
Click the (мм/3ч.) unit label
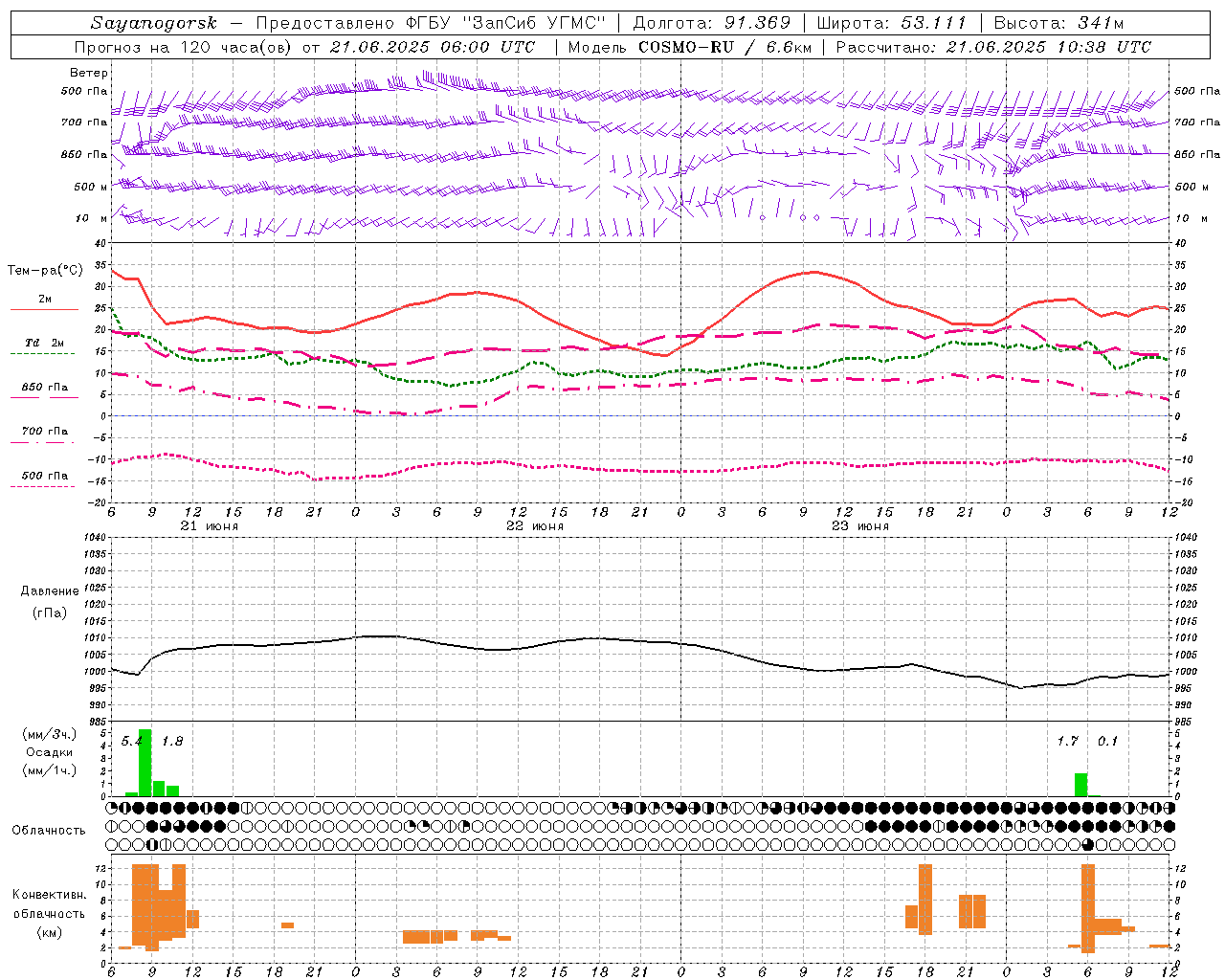pos(49,734)
